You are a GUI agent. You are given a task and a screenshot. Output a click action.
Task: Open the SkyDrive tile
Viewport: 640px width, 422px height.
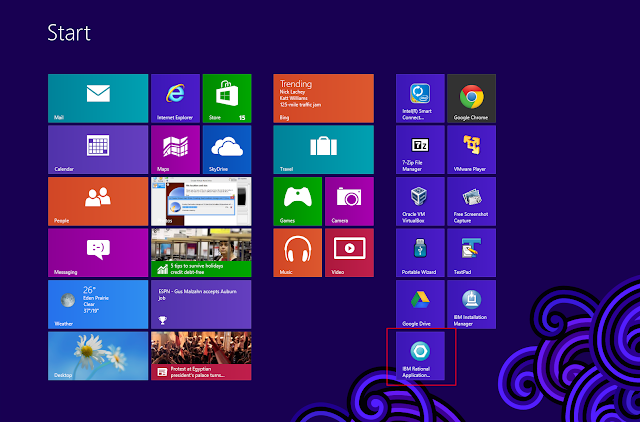(227, 150)
